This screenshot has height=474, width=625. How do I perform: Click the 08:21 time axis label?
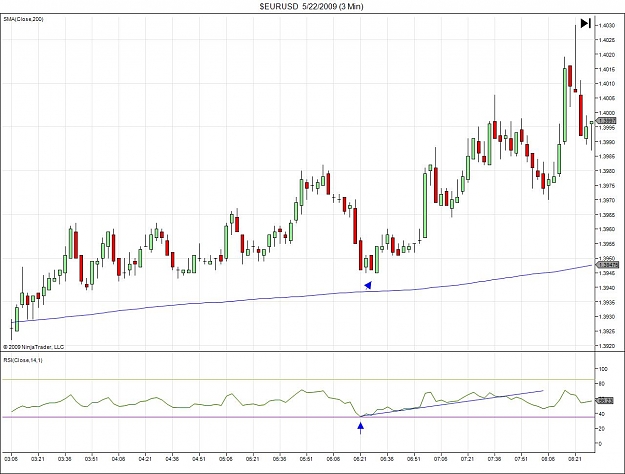(x=575, y=459)
